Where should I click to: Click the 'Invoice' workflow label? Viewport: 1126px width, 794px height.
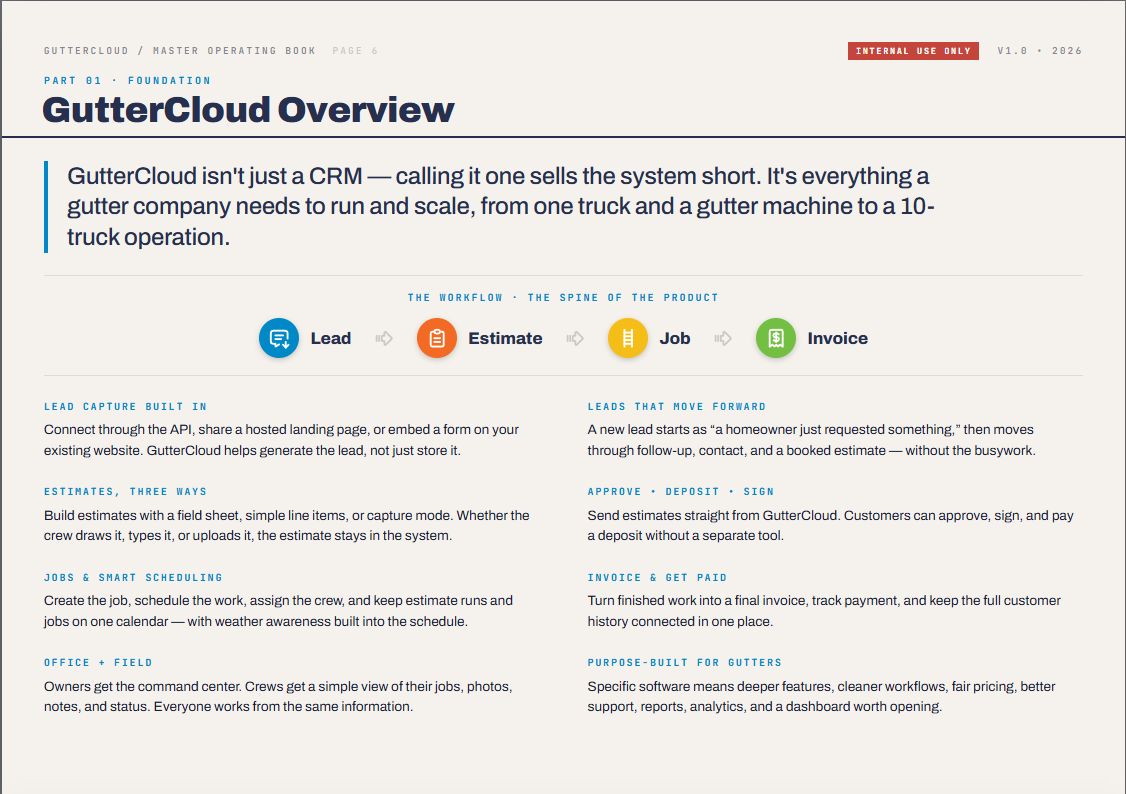click(x=837, y=338)
